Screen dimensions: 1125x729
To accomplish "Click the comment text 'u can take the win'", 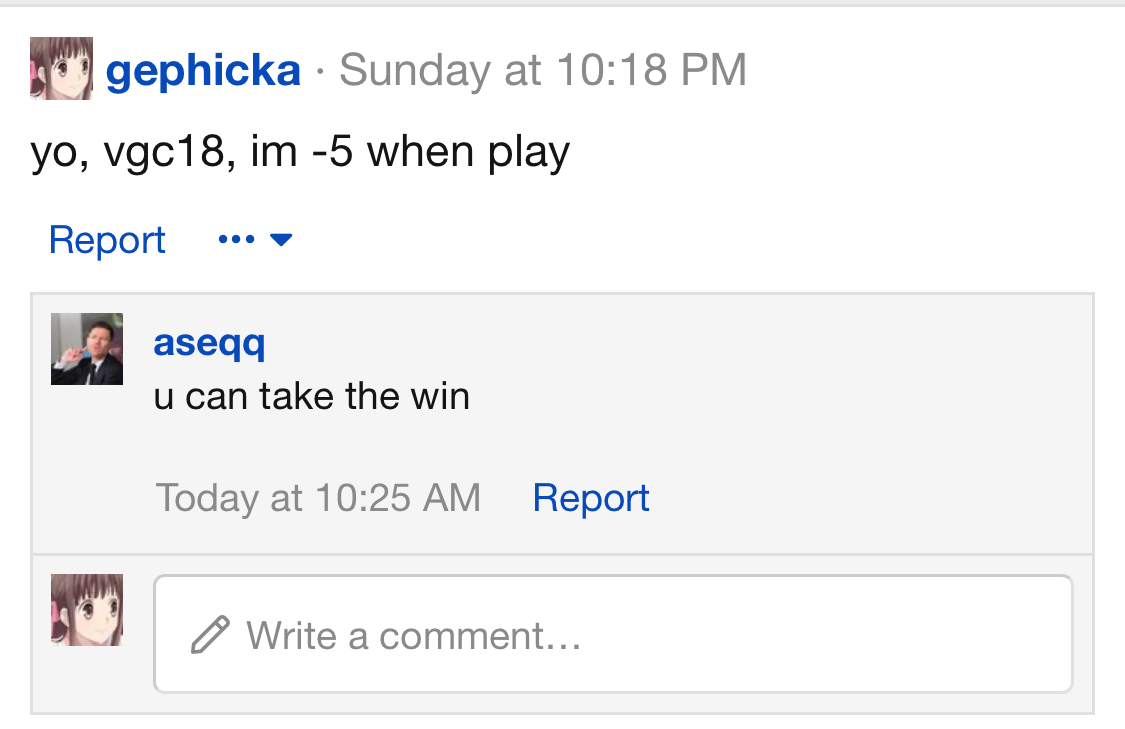I will (311, 397).
